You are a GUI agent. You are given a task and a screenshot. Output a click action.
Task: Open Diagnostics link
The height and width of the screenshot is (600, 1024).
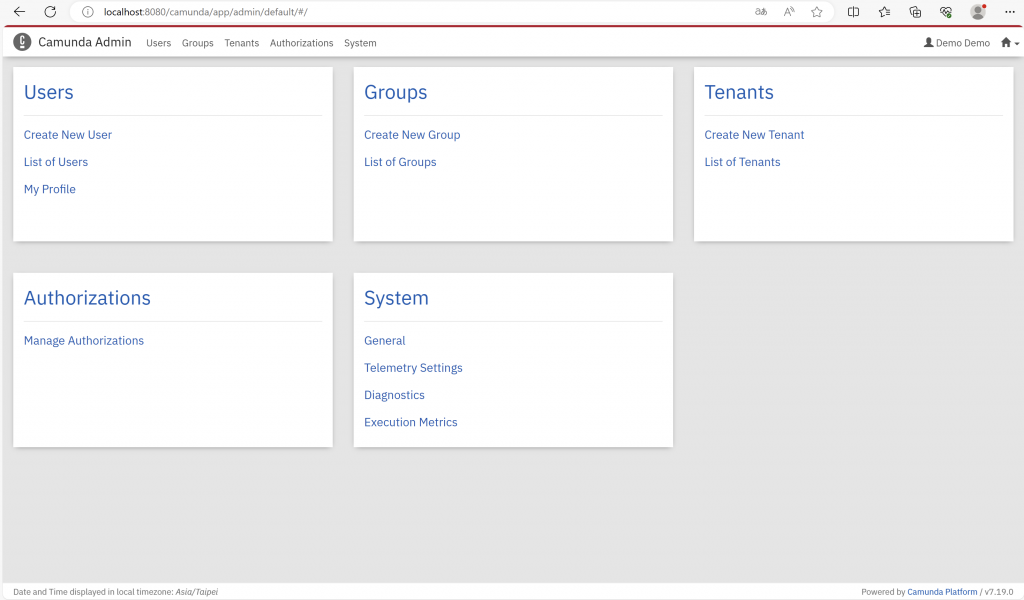pos(394,395)
